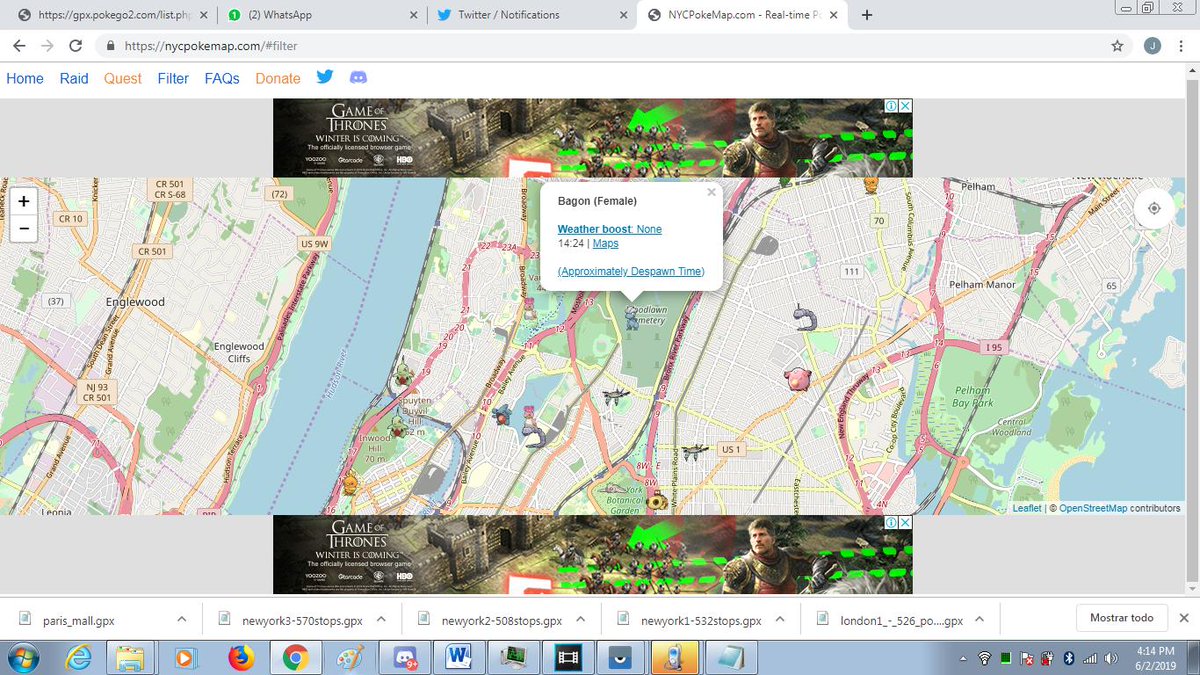Open a new browser tab
Image resolution: width=1200 pixels, height=675 pixels.
click(867, 15)
